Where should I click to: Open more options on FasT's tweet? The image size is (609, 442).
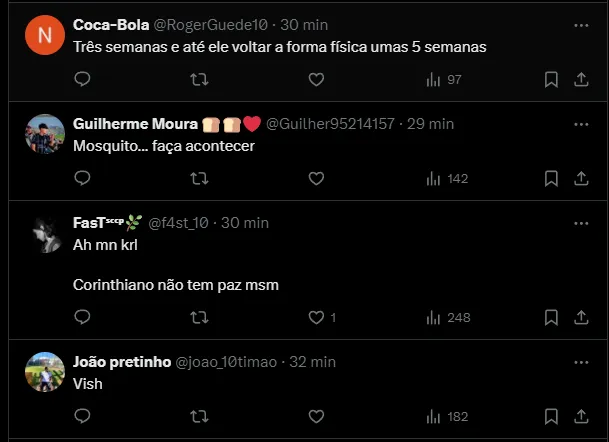(x=581, y=222)
